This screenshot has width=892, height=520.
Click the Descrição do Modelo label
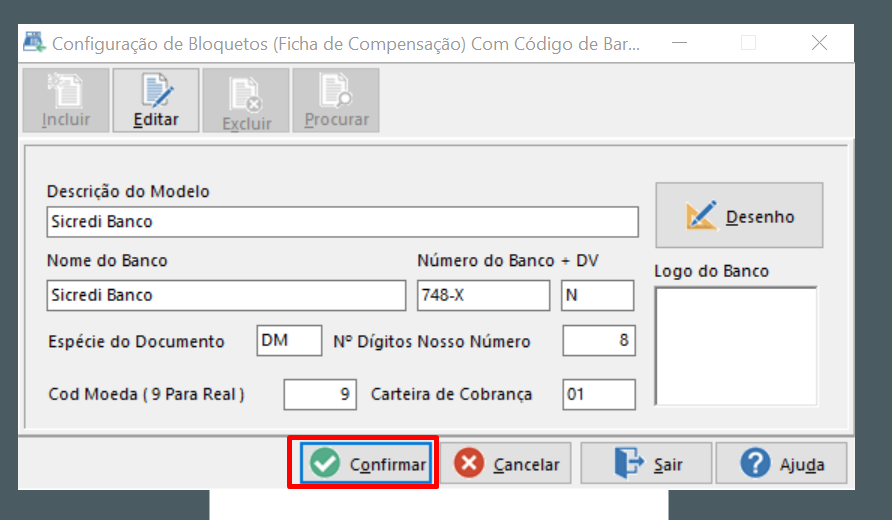(128, 192)
